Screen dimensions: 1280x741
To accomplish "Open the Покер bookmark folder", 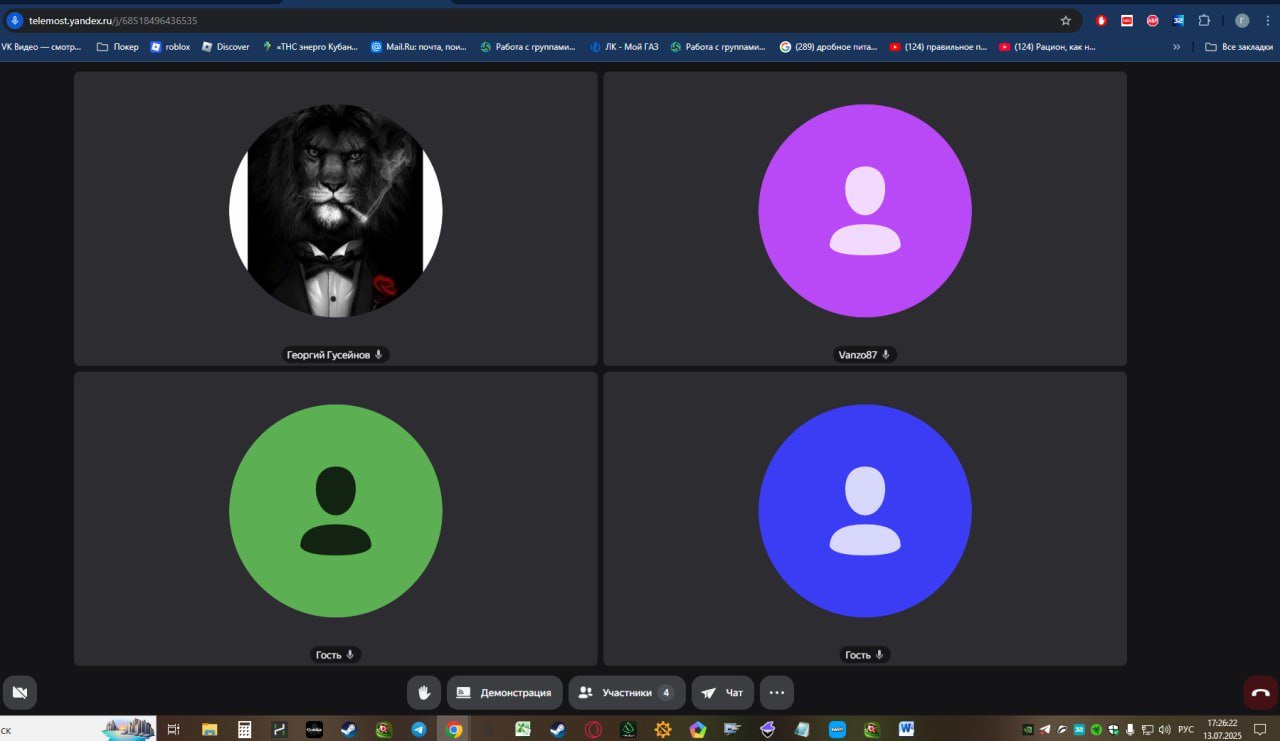I will tap(118, 46).
